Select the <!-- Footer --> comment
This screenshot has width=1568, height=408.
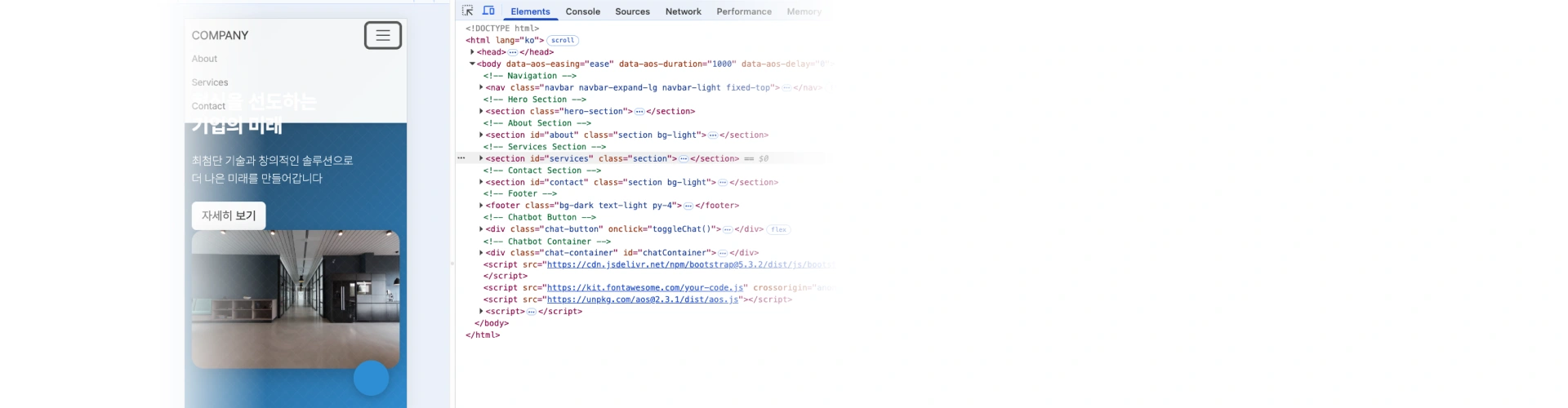point(519,194)
